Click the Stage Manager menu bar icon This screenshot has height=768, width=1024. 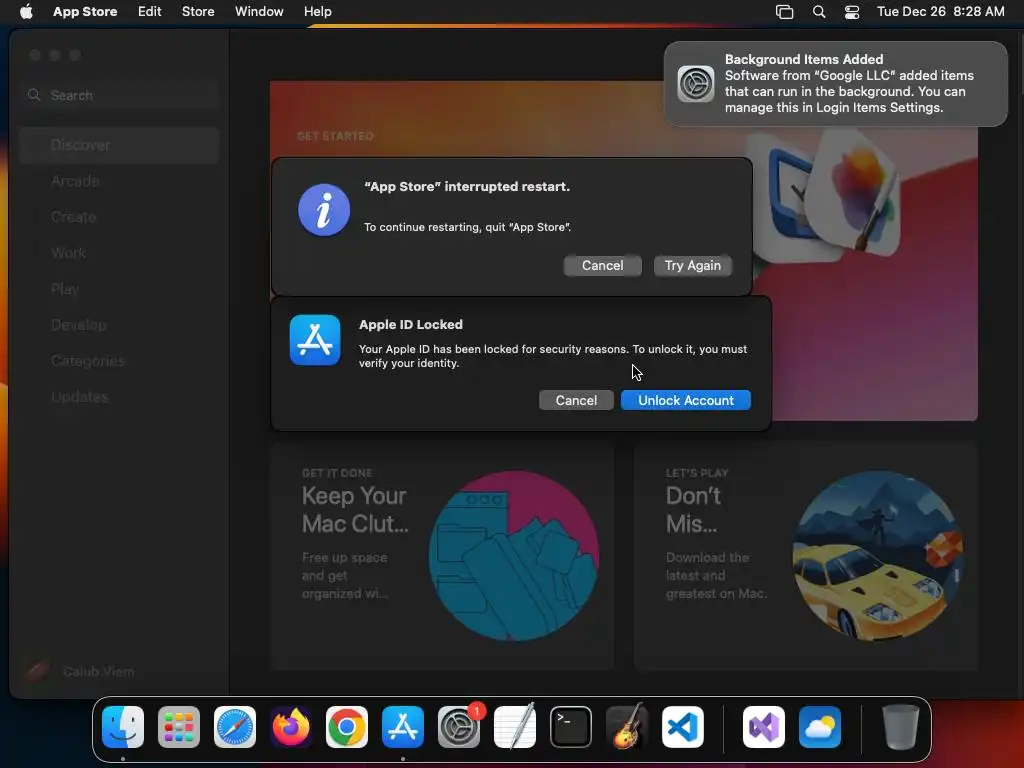[x=784, y=12]
